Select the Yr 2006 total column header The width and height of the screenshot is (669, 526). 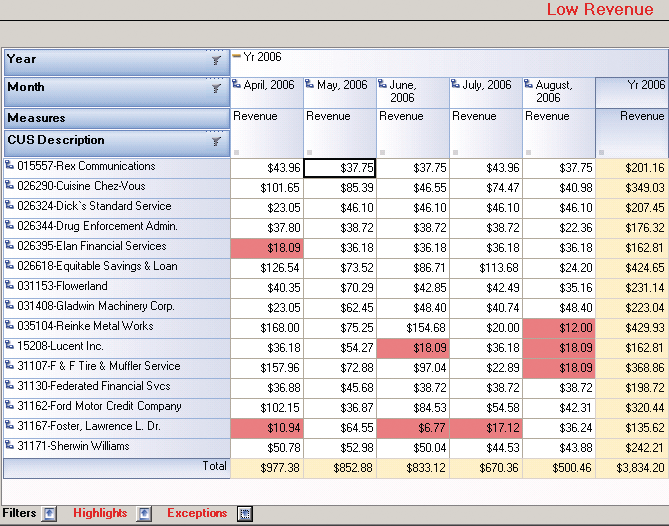(631, 92)
